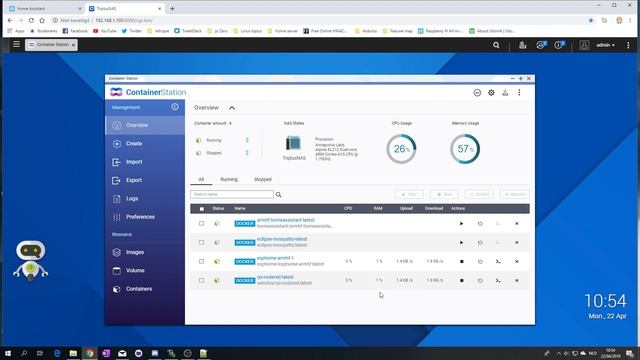Click the QNAP robot assistant on the desktop

[31, 260]
